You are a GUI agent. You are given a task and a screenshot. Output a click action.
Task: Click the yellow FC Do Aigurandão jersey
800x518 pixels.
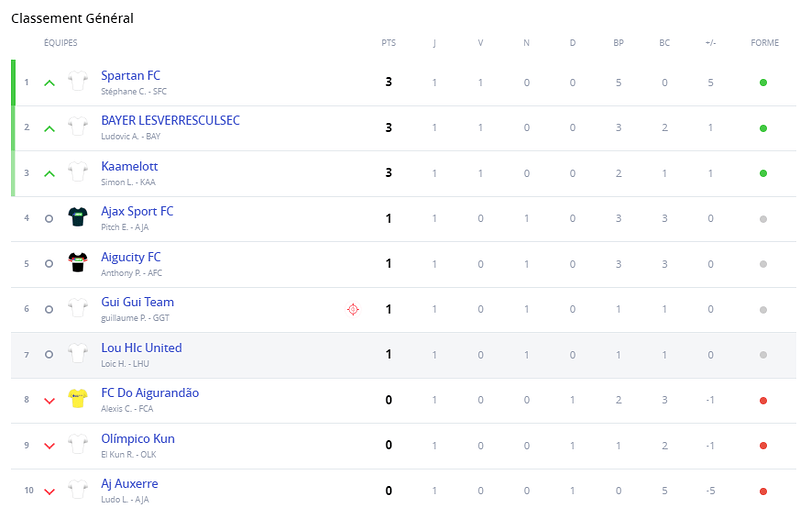tap(78, 398)
